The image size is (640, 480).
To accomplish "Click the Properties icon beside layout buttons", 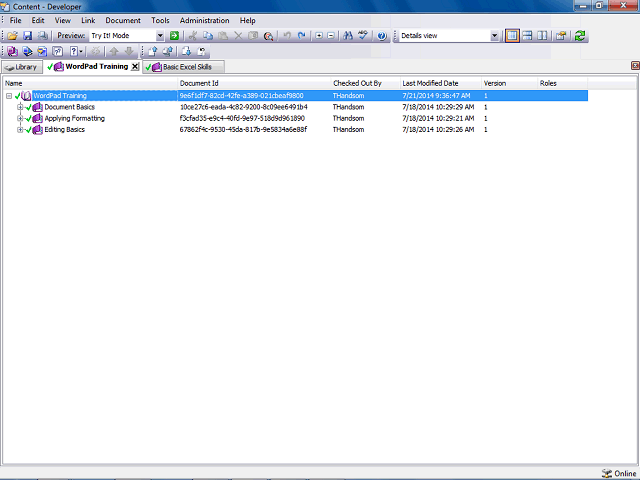I will (561, 36).
